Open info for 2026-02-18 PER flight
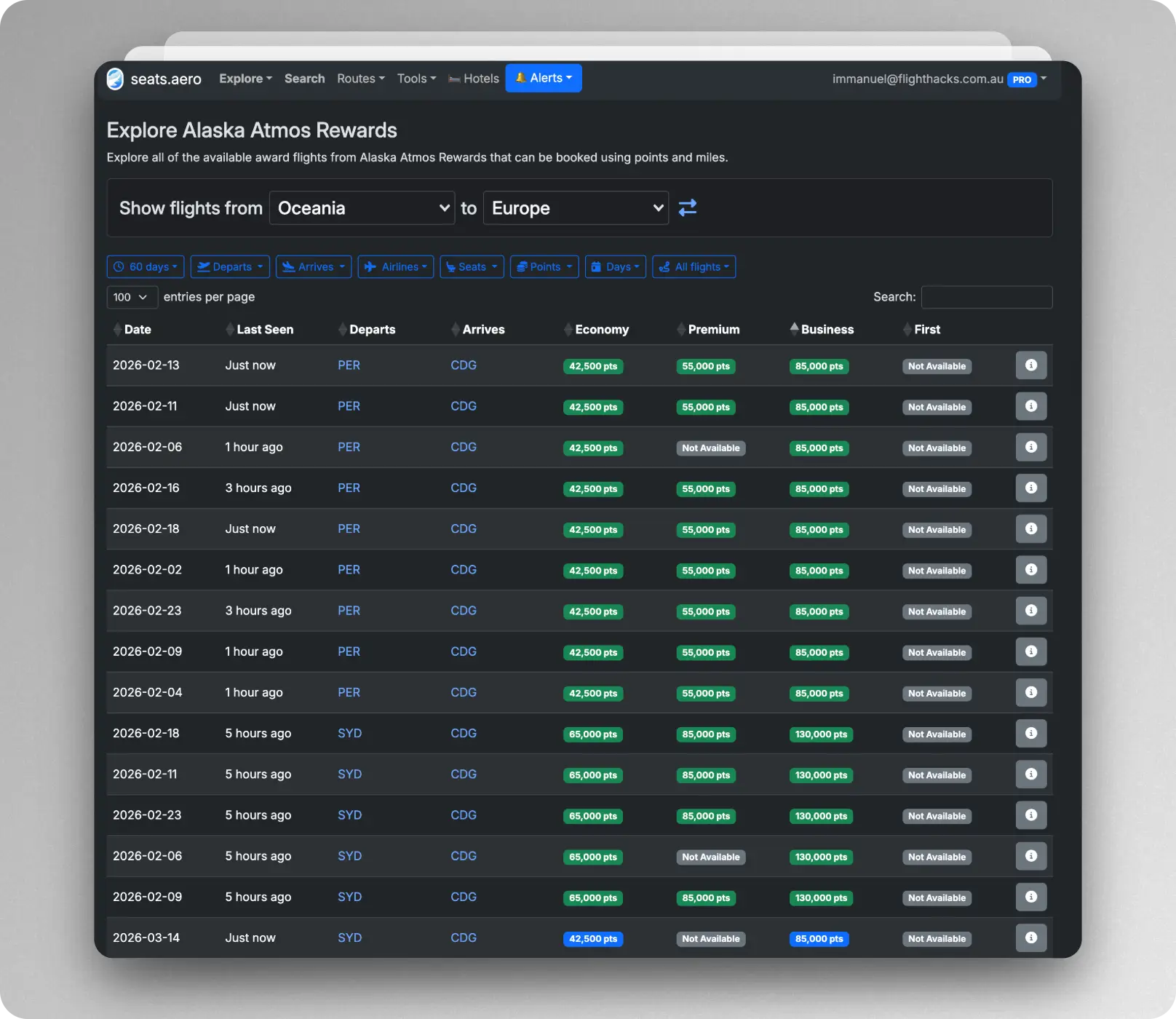1176x1019 pixels. click(1031, 528)
